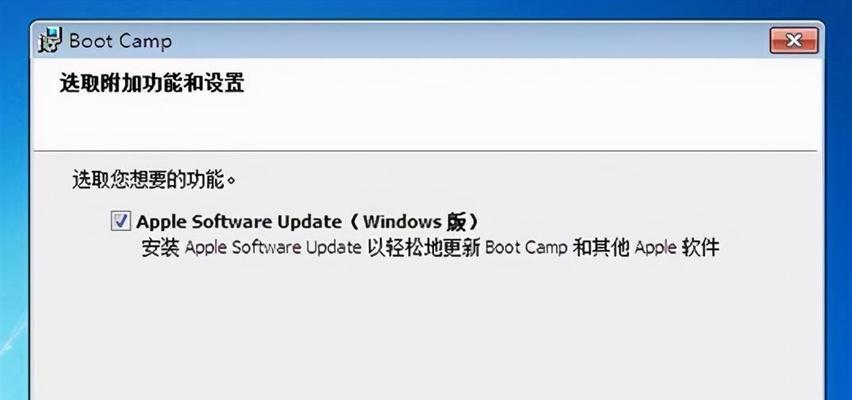The image size is (852, 400).
Task: Click the Boot Camp icon in title bar
Action: point(51,40)
